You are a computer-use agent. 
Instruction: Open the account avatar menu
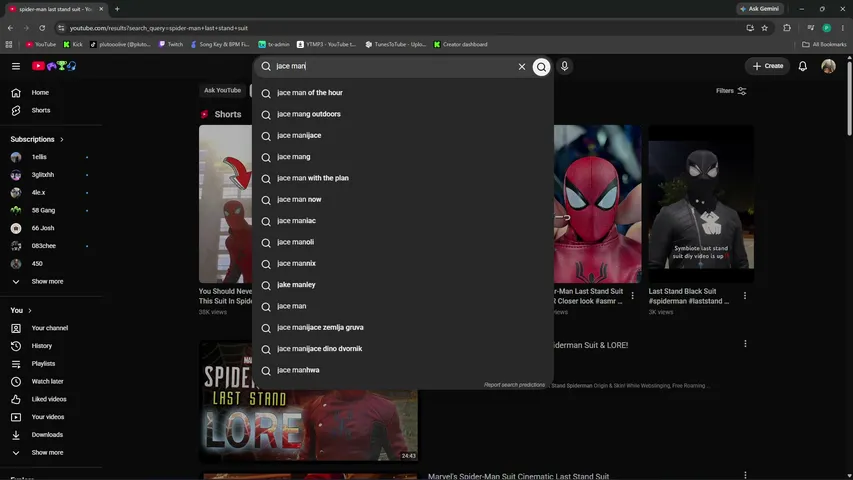828,66
